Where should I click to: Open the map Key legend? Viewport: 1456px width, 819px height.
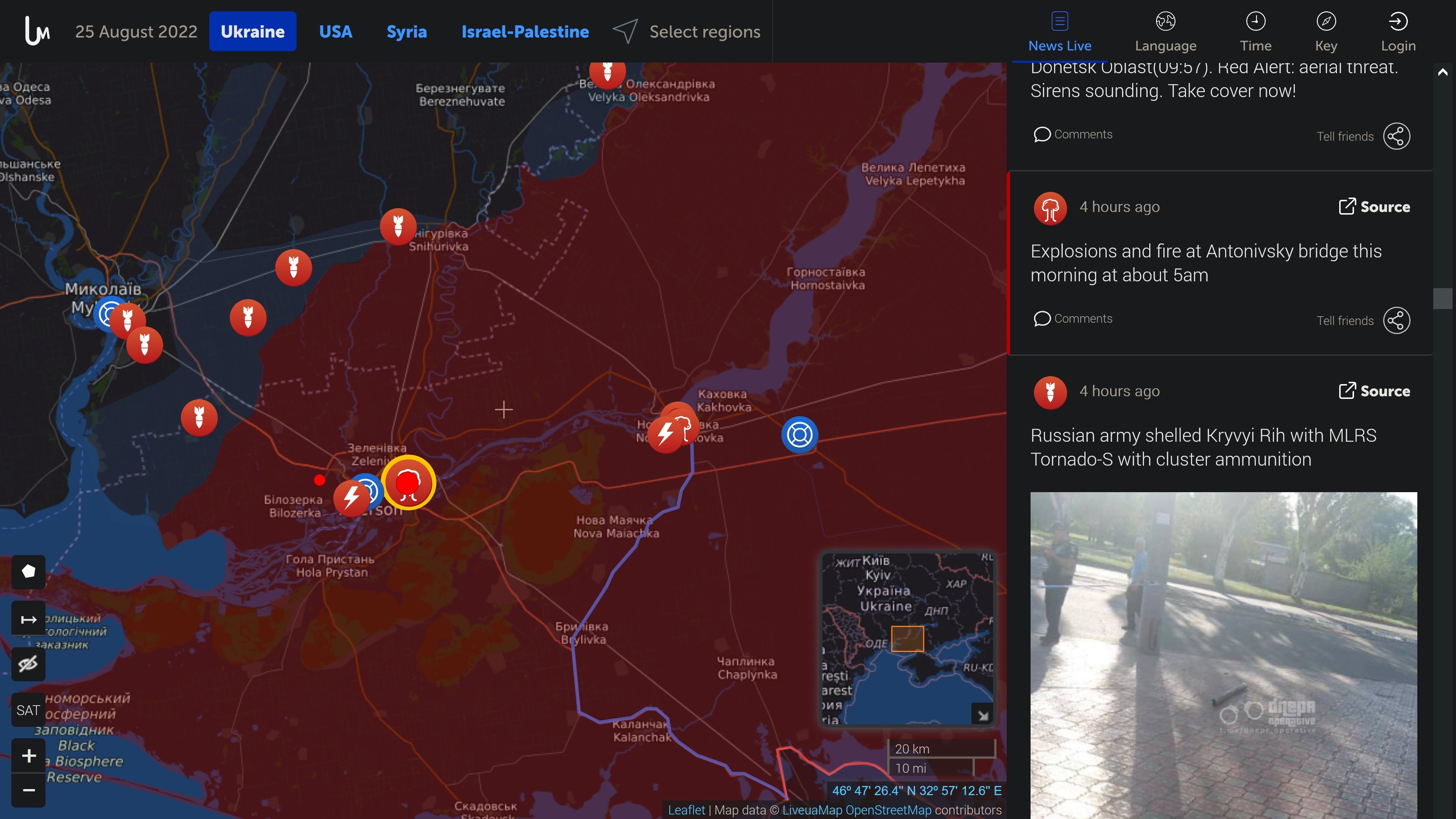click(1326, 32)
